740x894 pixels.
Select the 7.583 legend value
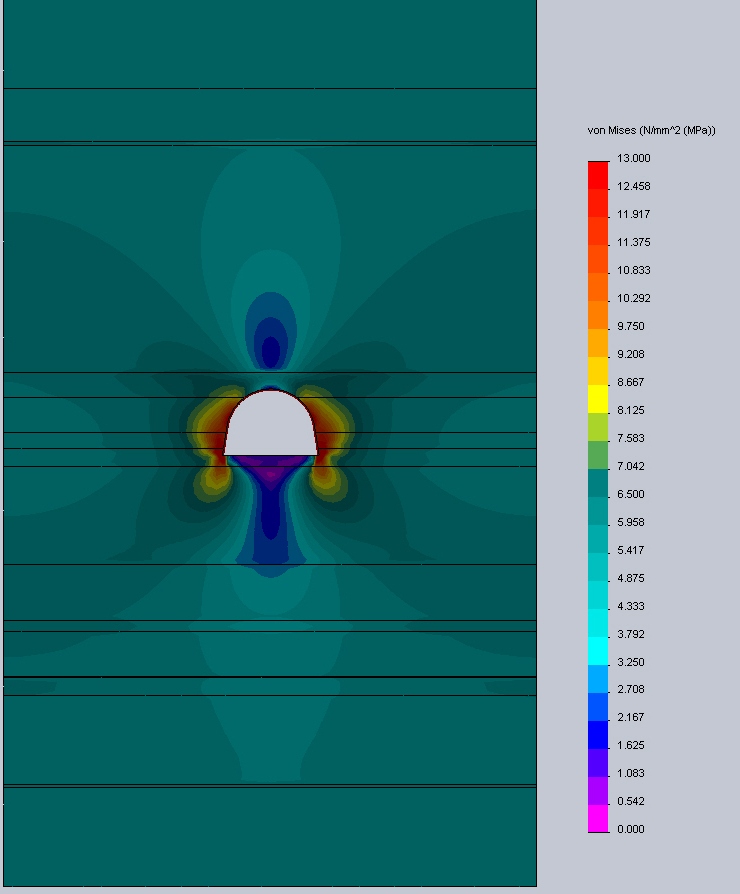pyautogui.click(x=631, y=437)
